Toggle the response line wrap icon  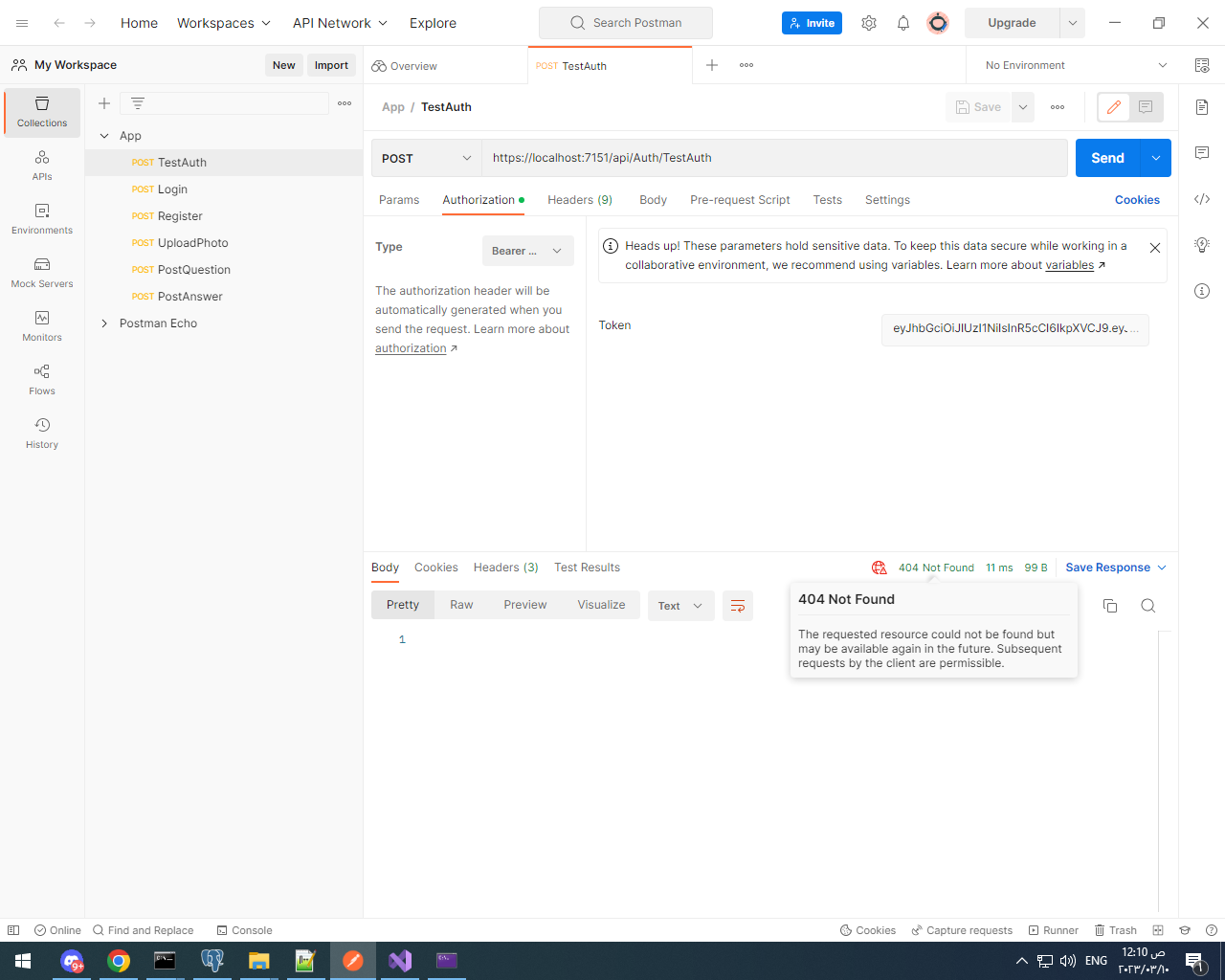(738, 606)
